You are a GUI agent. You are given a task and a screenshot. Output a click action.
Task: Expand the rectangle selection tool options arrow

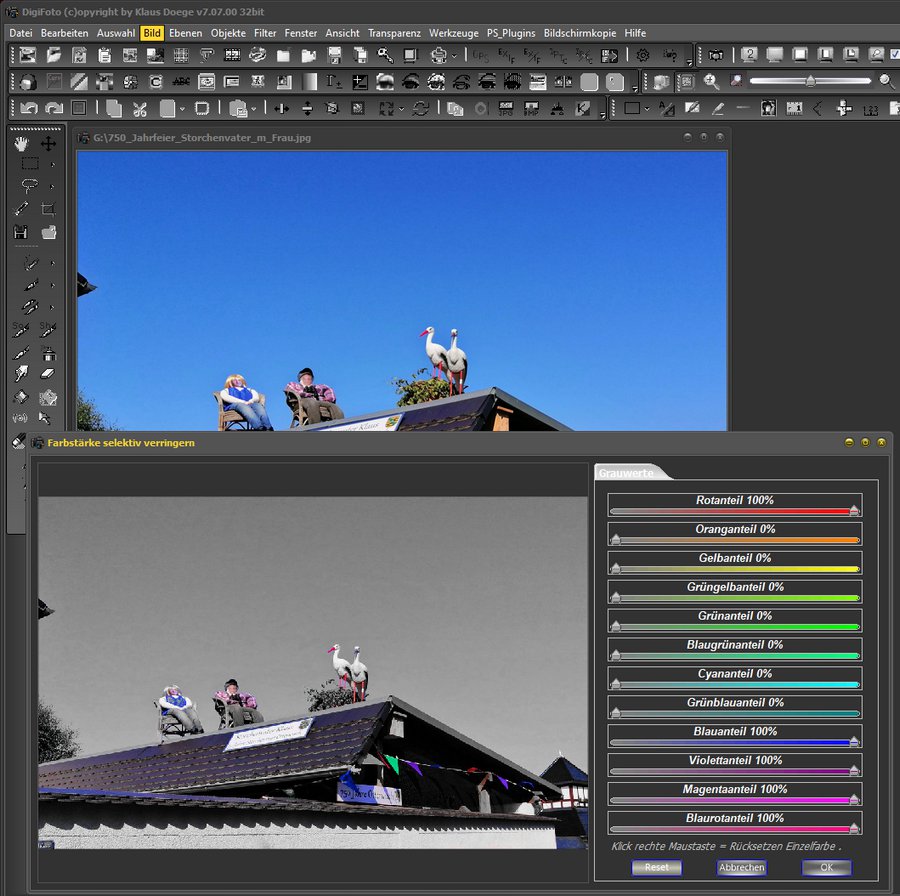pos(52,164)
